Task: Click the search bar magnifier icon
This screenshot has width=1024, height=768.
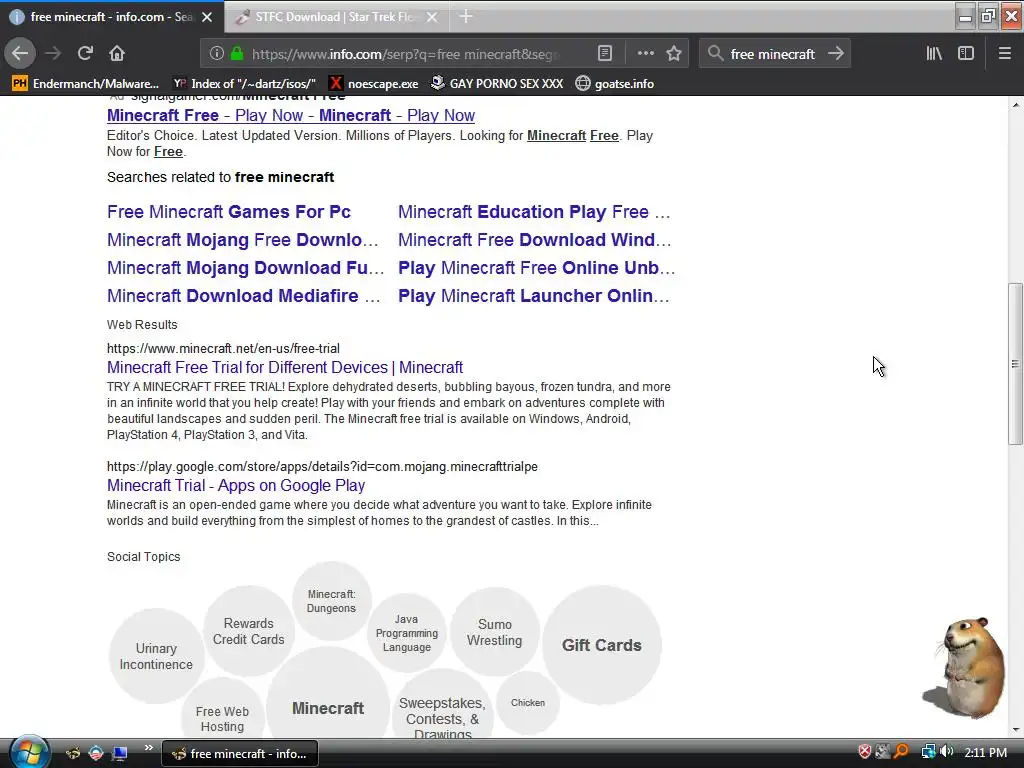Action: click(716, 54)
